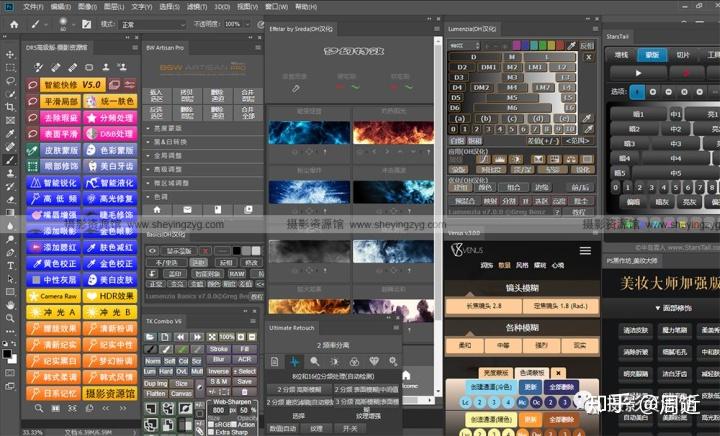This screenshot has width=720, height=436.
Task: Select the Hand tool
Action: click(x=10, y=305)
